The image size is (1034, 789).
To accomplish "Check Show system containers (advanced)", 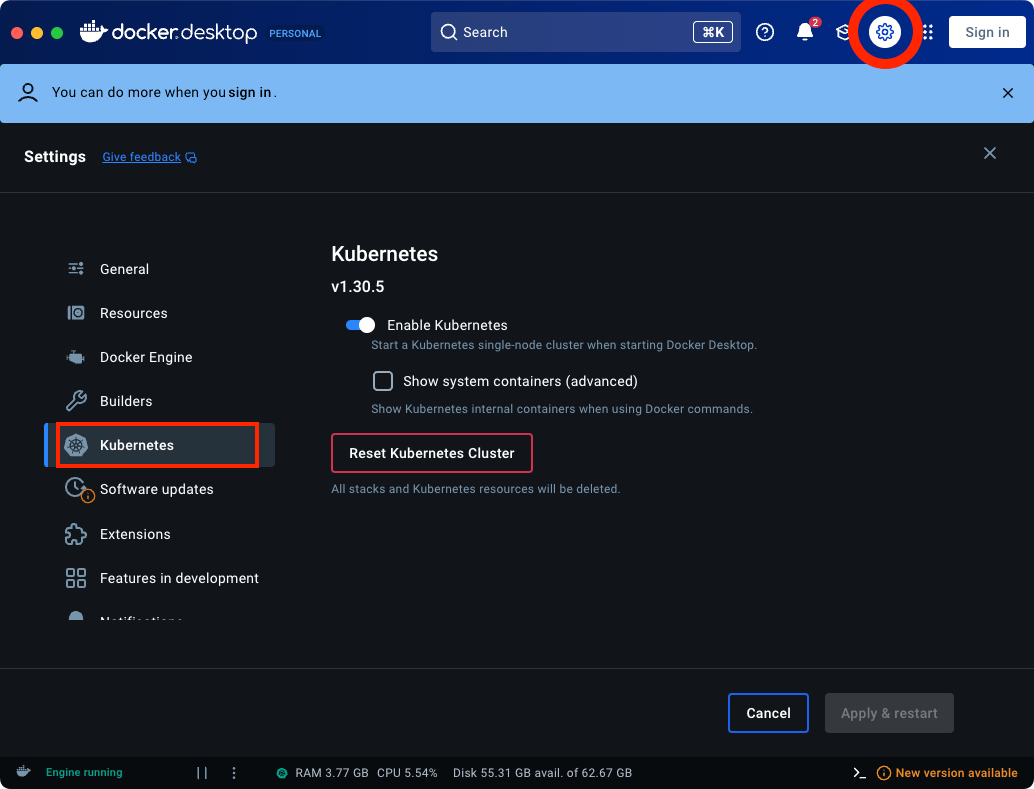I will tap(382, 381).
